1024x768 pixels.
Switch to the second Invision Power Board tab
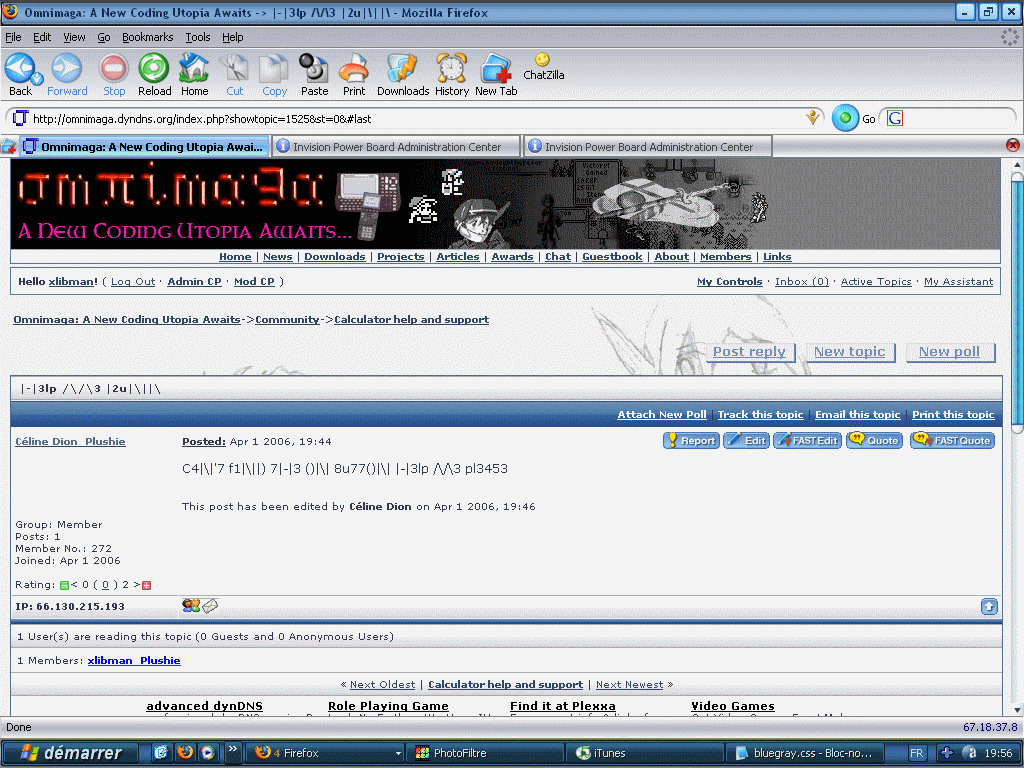coord(396,146)
